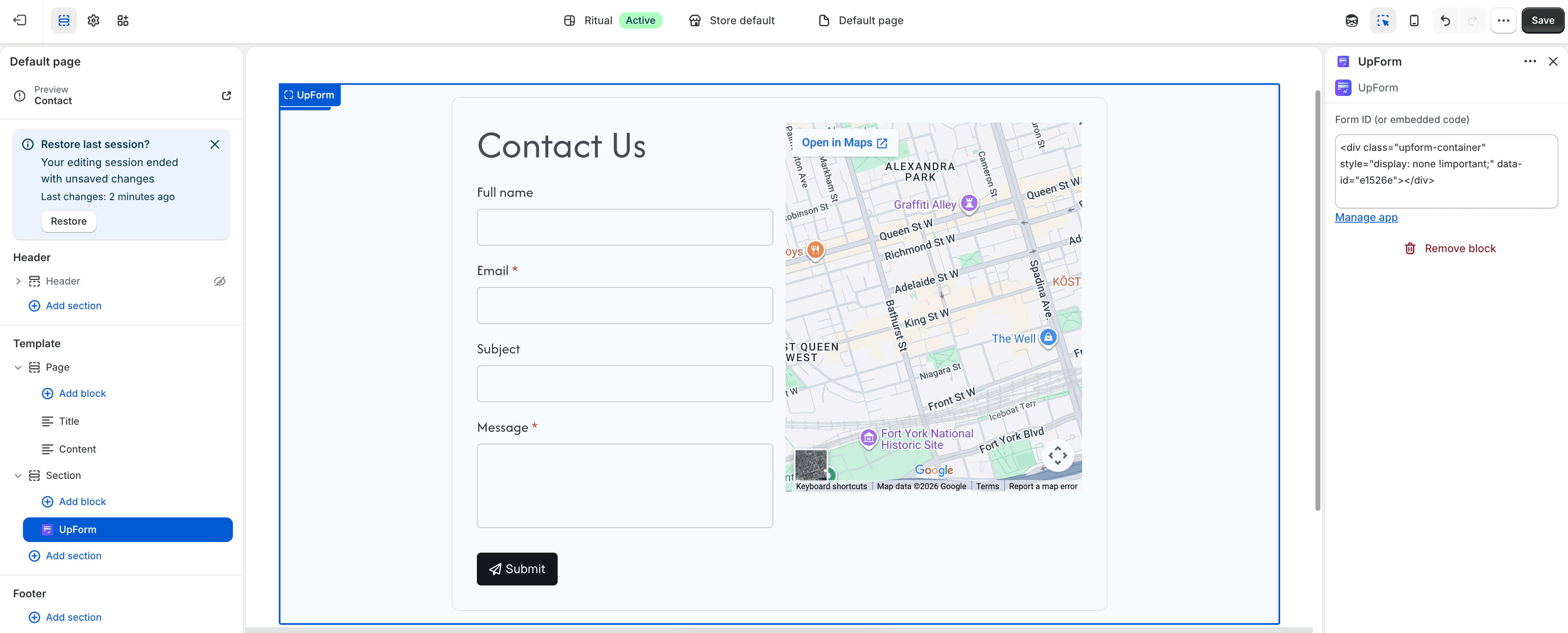
Task: Collapse the Page section
Action: [x=18, y=367]
